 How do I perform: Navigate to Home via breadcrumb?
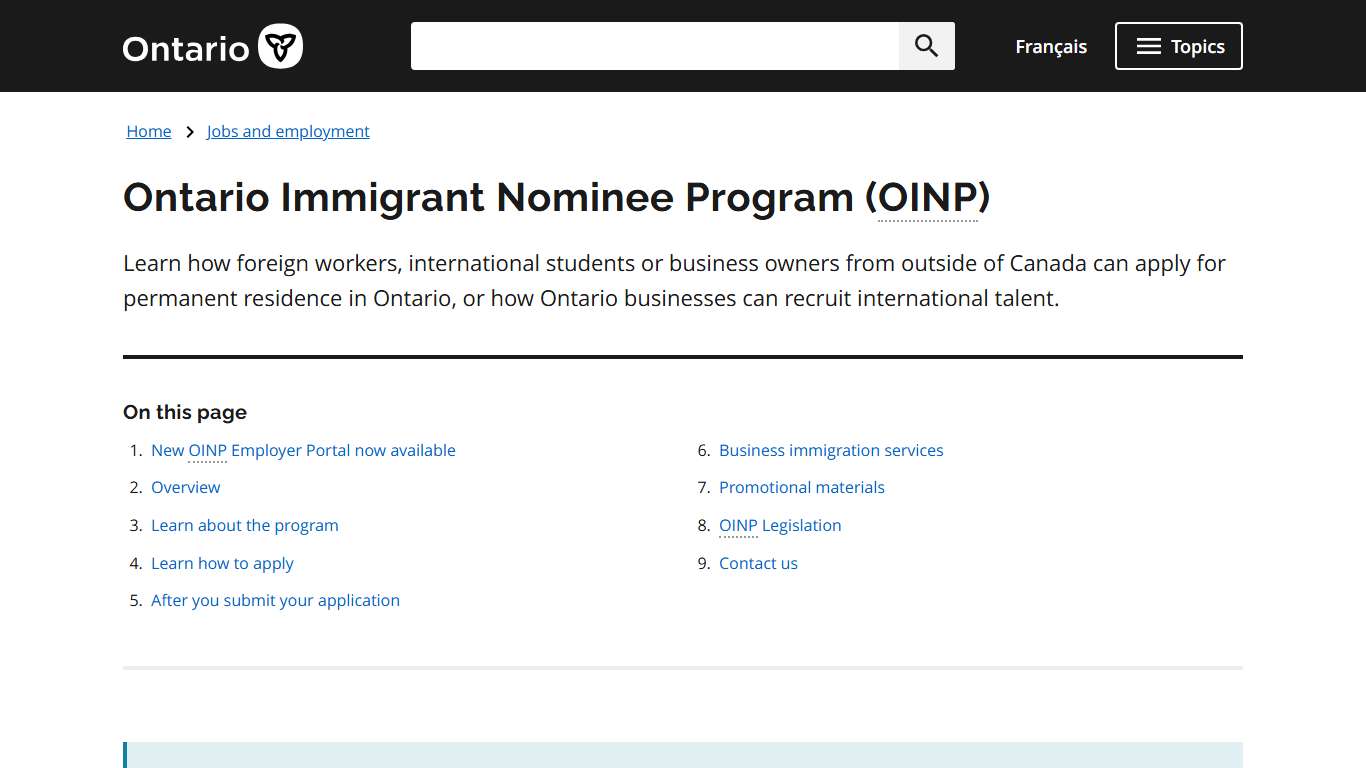click(148, 131)
